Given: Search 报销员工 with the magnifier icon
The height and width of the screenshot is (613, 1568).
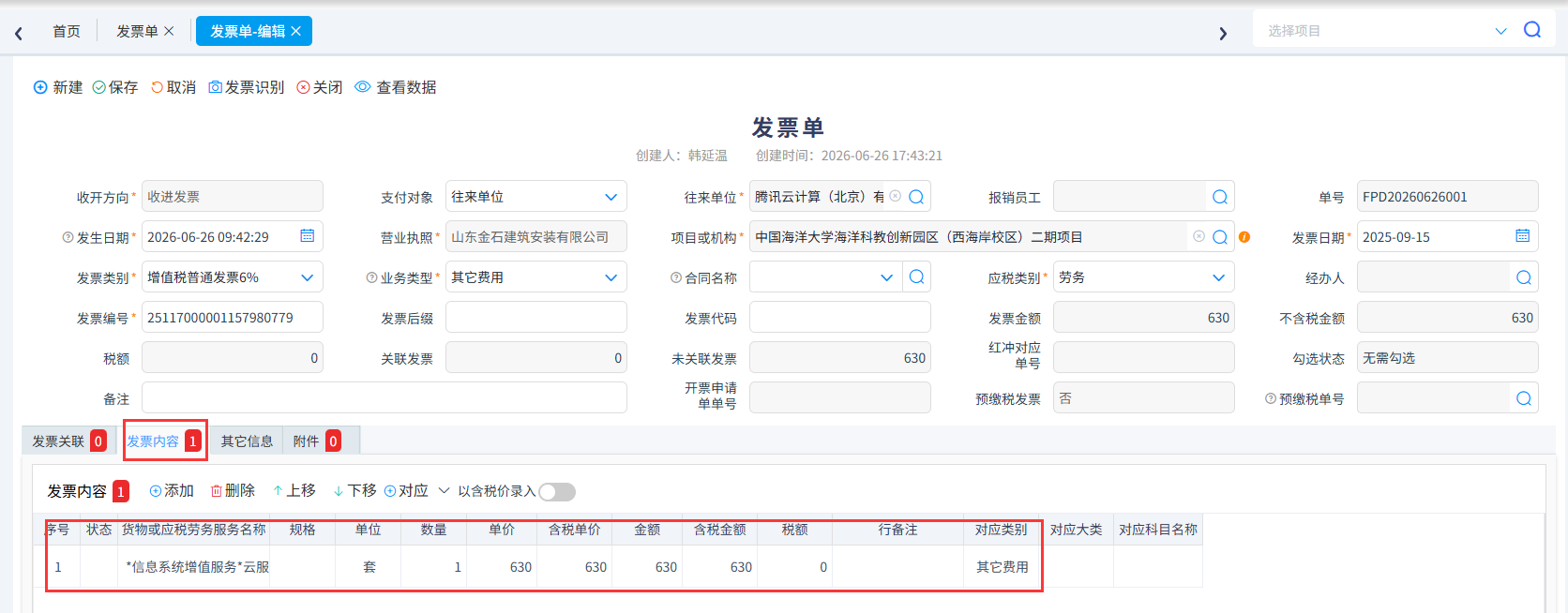Looking at the screenshot, I should tap(1220, 197).
